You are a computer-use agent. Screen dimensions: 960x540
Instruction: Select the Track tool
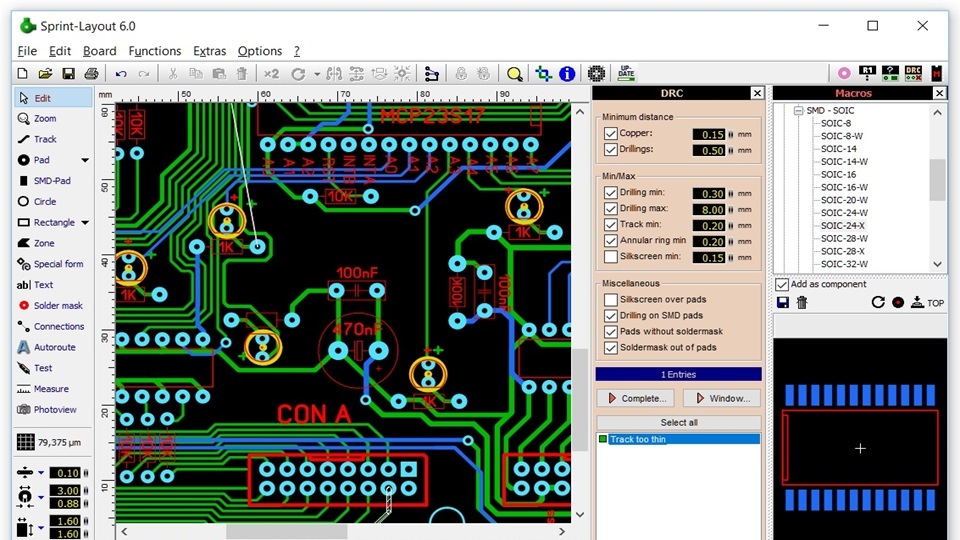[37, 139]
